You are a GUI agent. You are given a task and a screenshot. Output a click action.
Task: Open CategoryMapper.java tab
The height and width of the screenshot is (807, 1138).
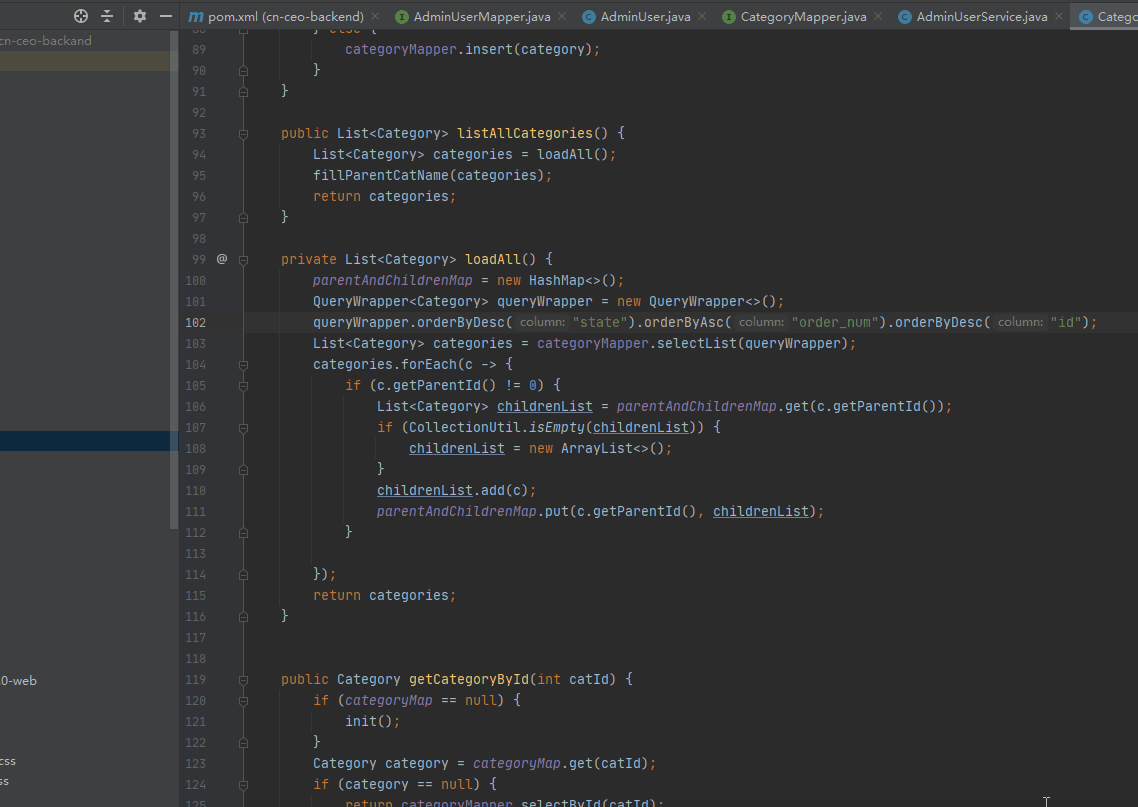tap(795, 16)
